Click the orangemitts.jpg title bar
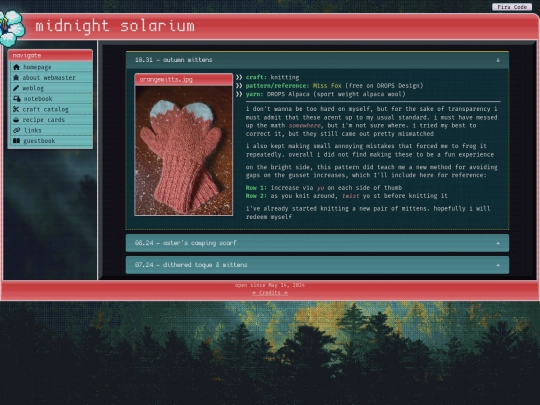The width and height of the screenshot is (540, 405). [184, 79]
